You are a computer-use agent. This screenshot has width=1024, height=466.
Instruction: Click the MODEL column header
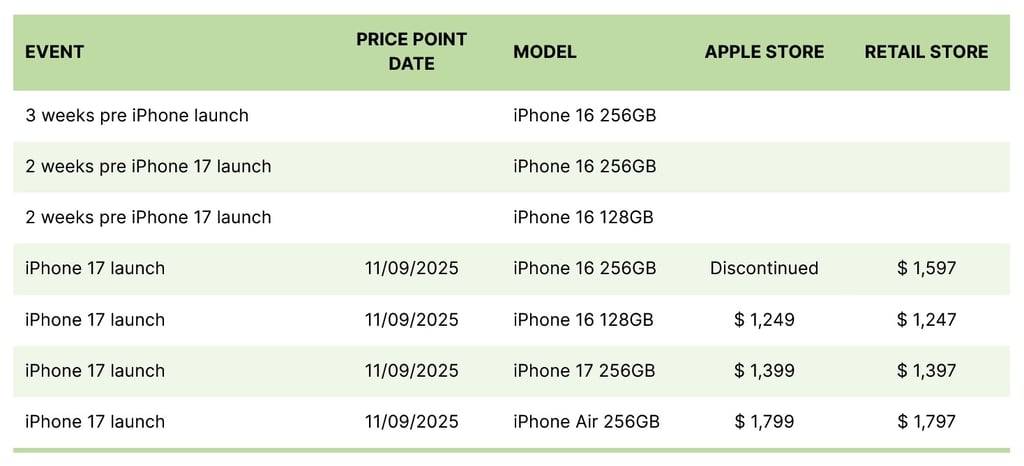tap(545, 52)
